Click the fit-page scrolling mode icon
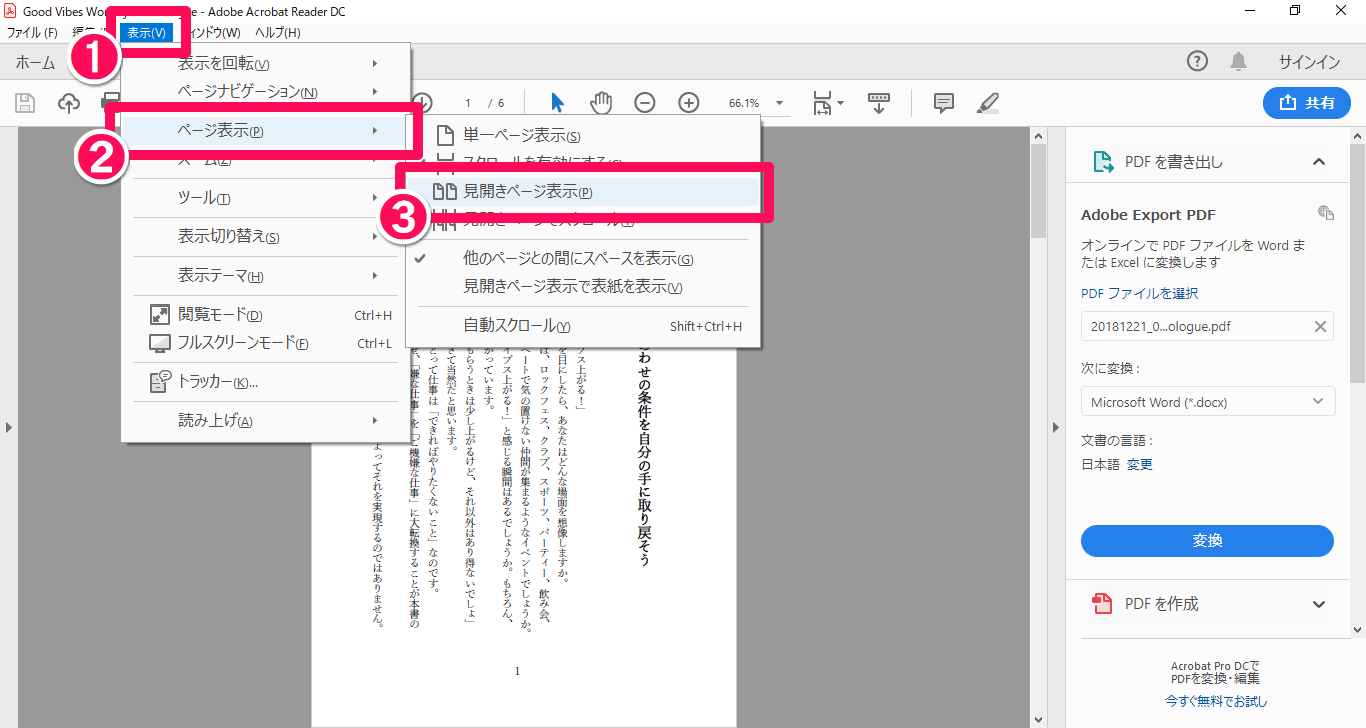Viewport: 1366px width, 728px height. (822, 103)
